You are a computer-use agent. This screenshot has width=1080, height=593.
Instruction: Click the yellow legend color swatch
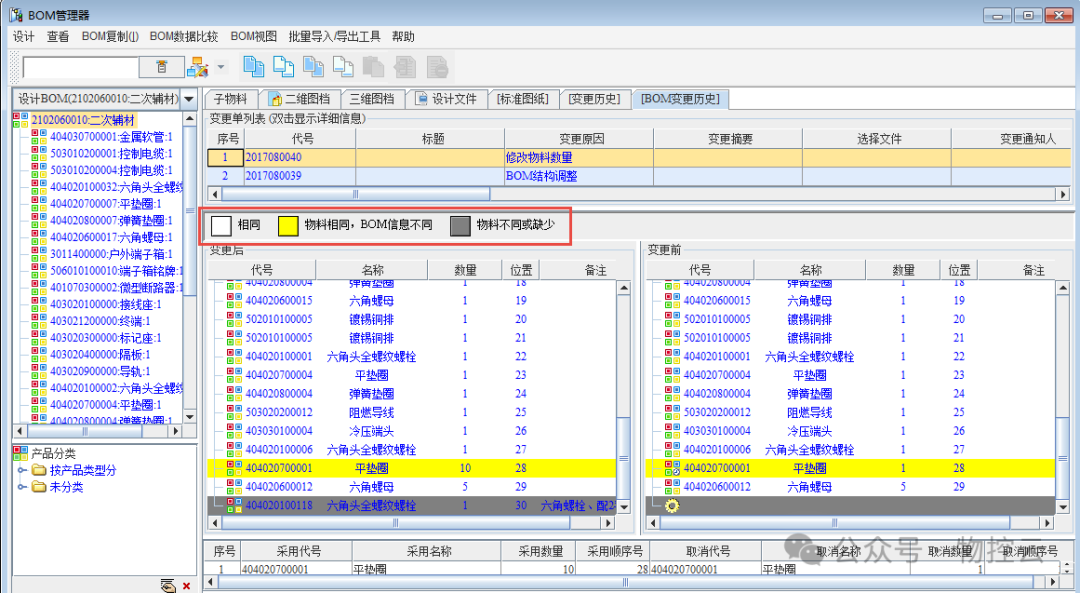tap(289, 225)
